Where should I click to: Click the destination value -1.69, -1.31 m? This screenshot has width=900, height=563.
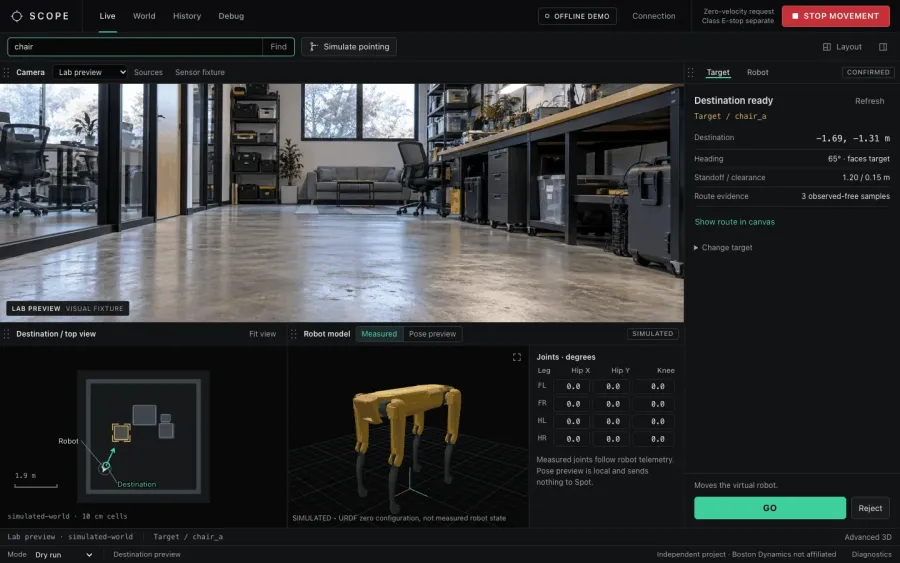pos(852,138)
